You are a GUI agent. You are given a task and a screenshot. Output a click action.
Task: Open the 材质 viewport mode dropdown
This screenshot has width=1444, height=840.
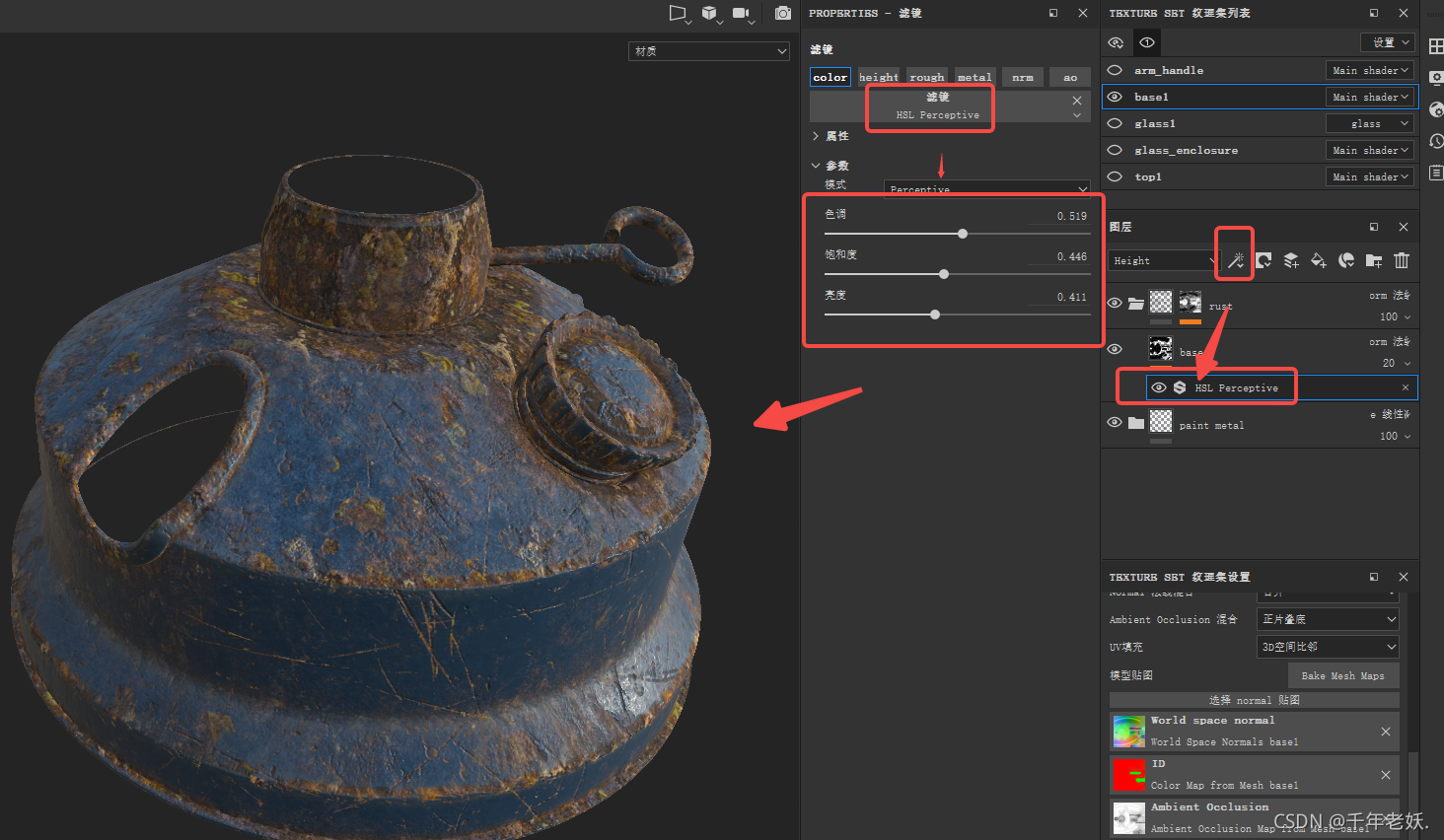[x=708, y=51]
